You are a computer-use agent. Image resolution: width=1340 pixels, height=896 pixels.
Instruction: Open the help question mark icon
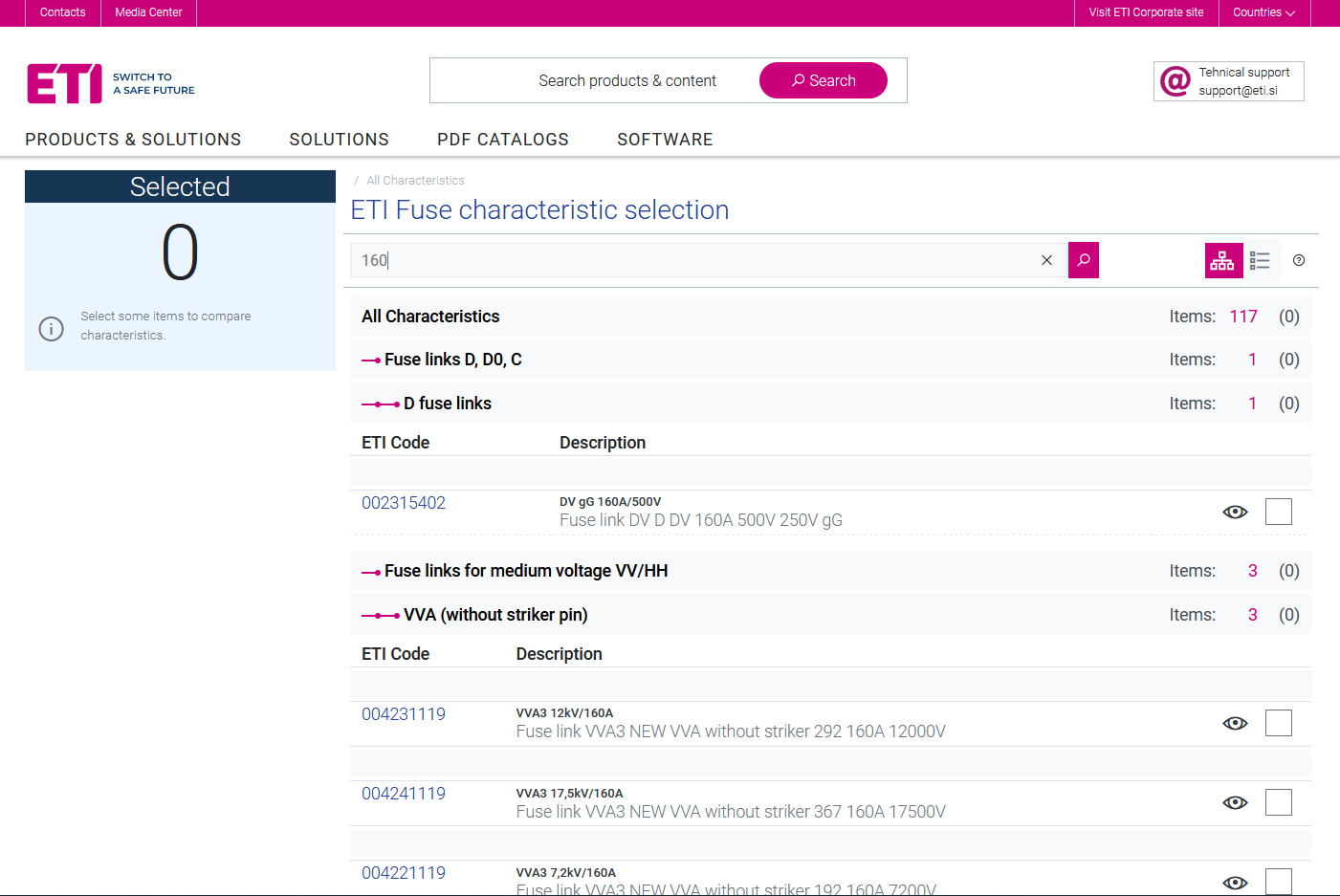click(x=1298, y=260)
